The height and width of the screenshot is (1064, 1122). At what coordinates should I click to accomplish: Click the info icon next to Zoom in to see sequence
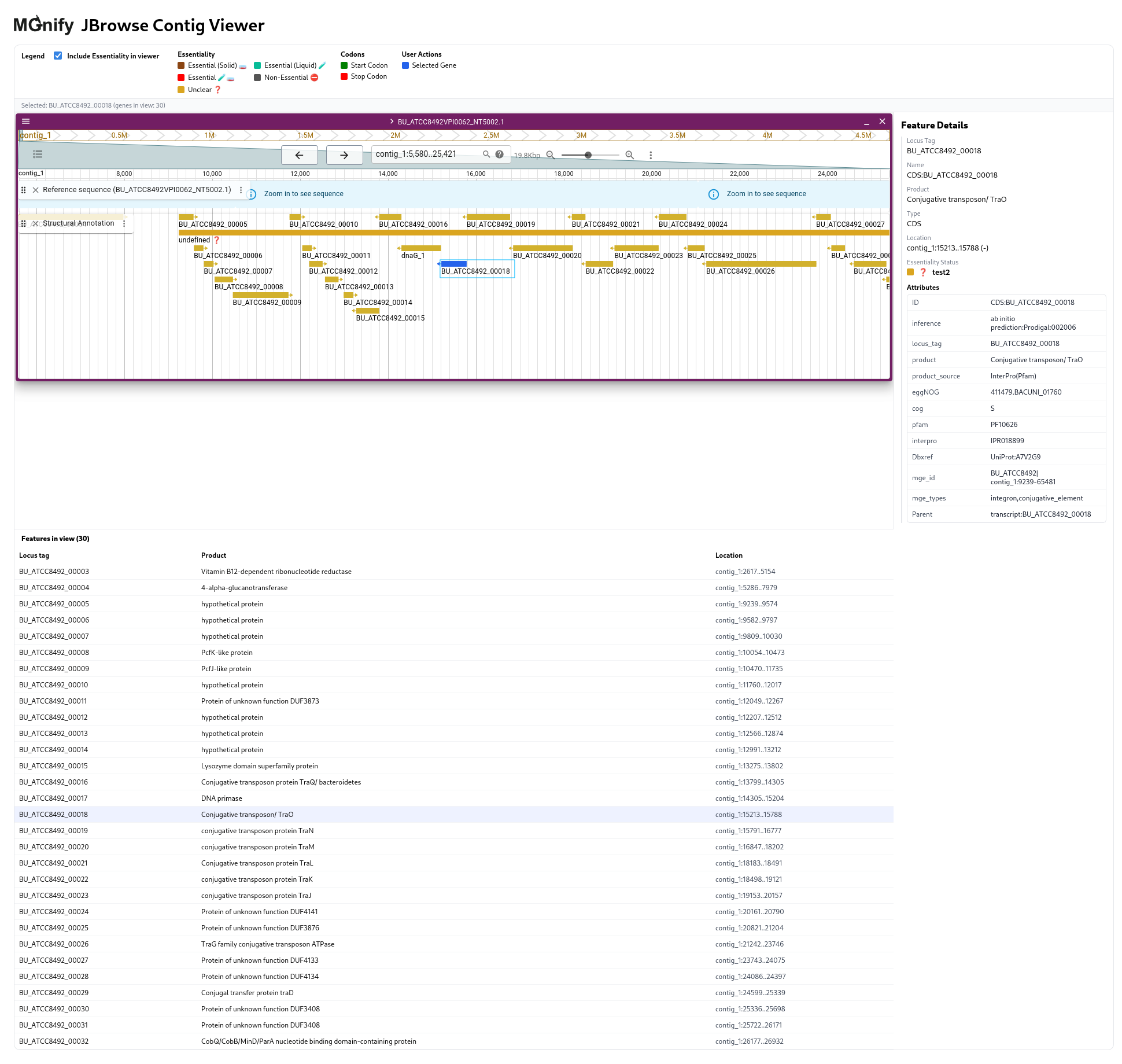coord(252,194)
